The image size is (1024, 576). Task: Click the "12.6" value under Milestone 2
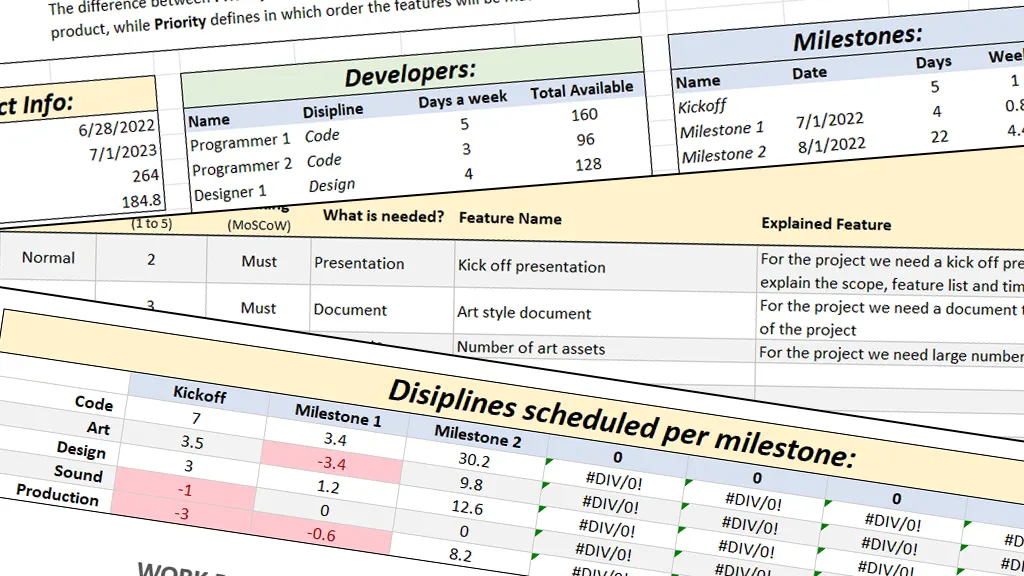[x=468, y=507]
